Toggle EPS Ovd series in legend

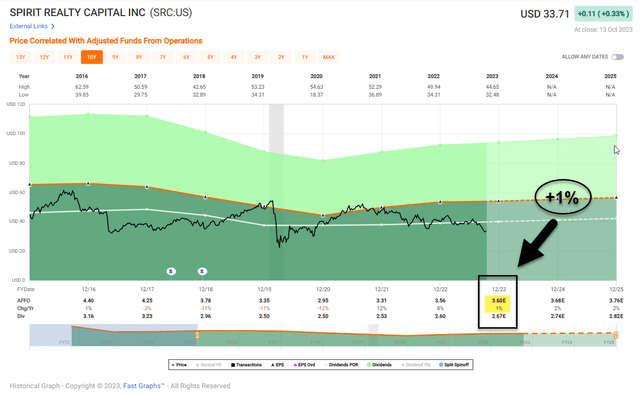[304, 364]
